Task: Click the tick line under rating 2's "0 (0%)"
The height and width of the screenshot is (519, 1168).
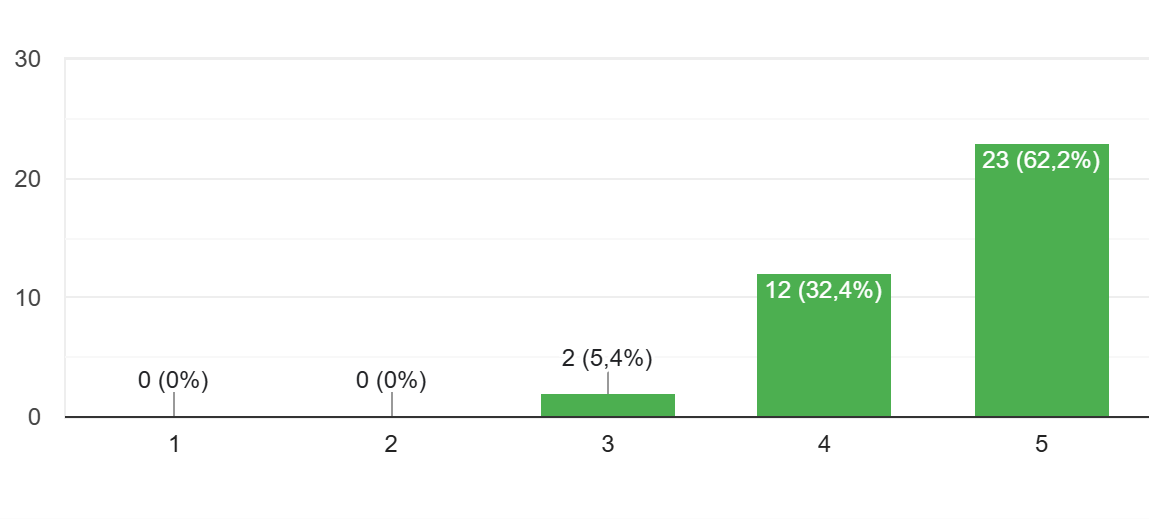Action: pos(391,404)
